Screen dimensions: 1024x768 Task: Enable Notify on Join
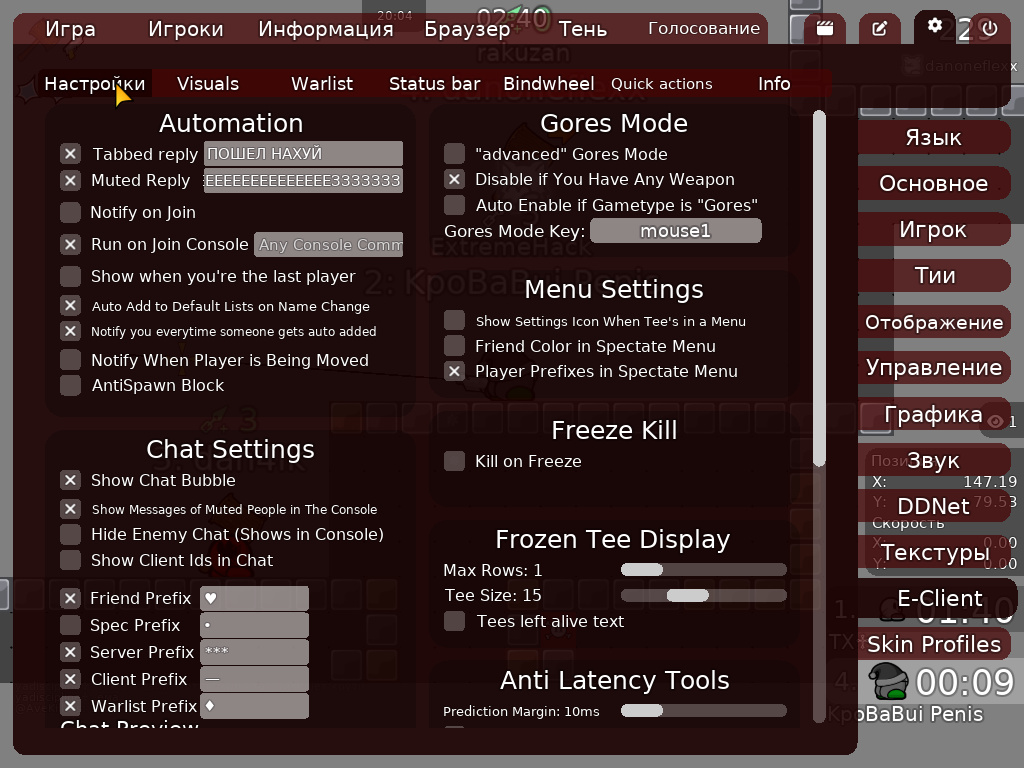71,212
